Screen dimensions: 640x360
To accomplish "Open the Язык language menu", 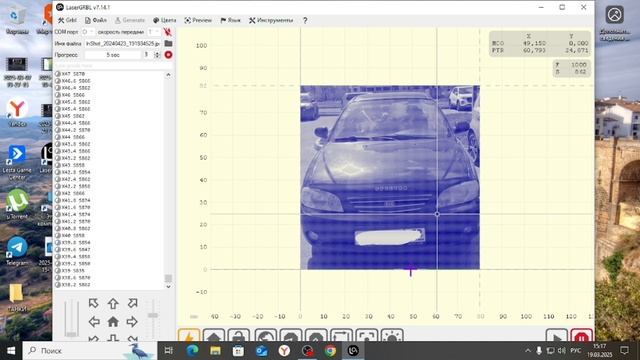I will [231, 20].
